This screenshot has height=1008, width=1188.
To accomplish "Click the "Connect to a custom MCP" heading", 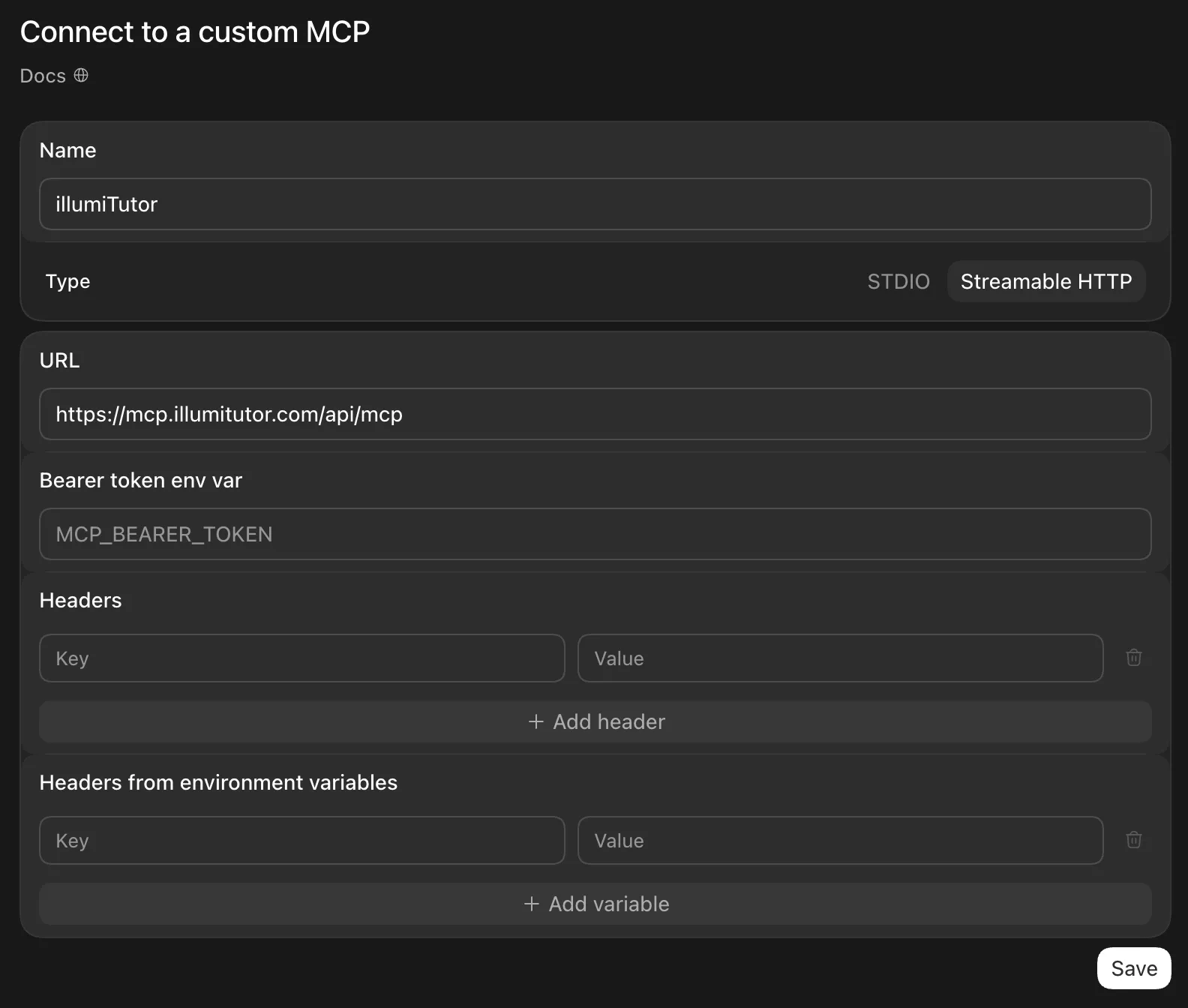I will coord(195,32).
